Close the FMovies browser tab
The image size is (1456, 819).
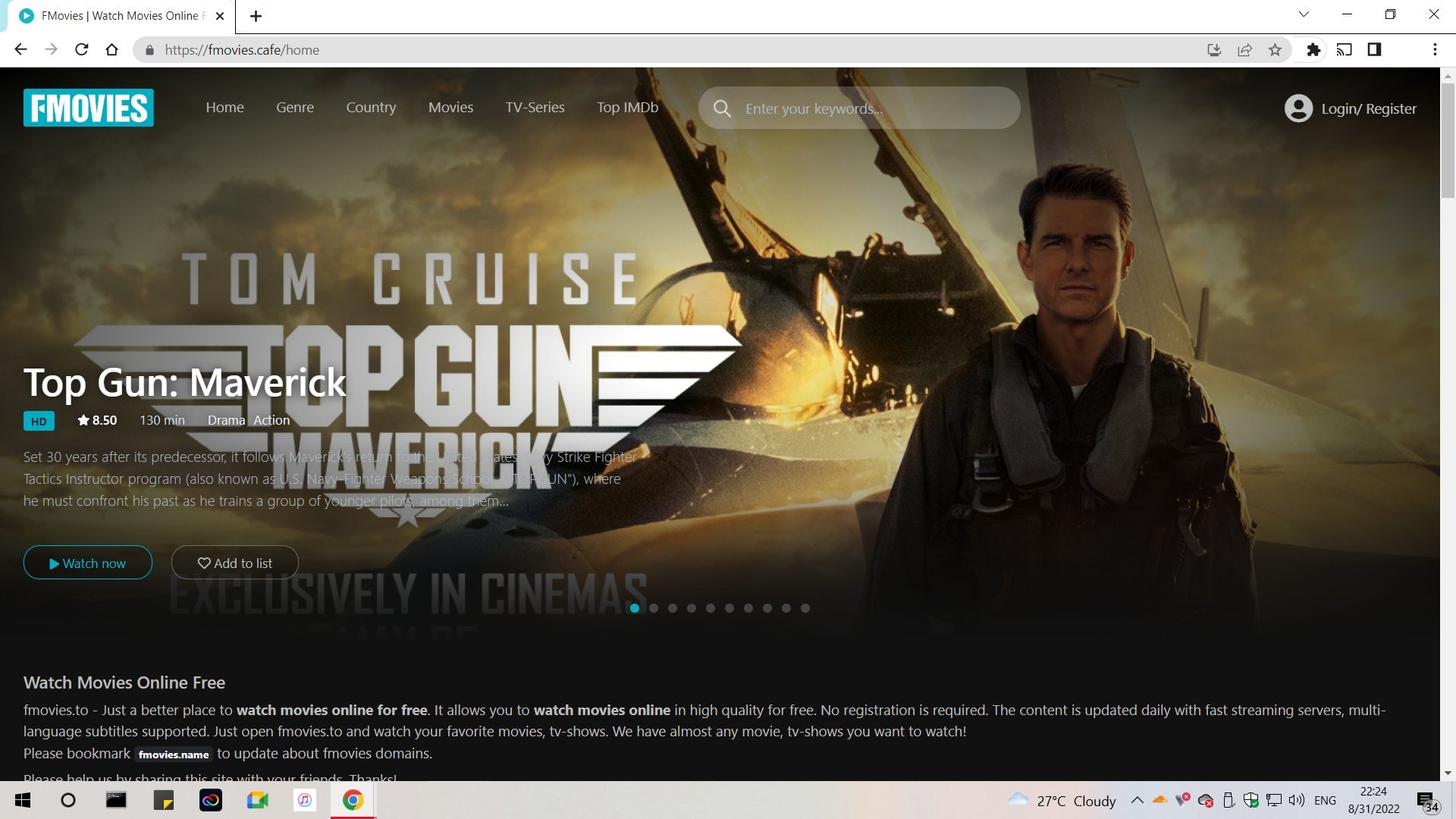(220, 16)
